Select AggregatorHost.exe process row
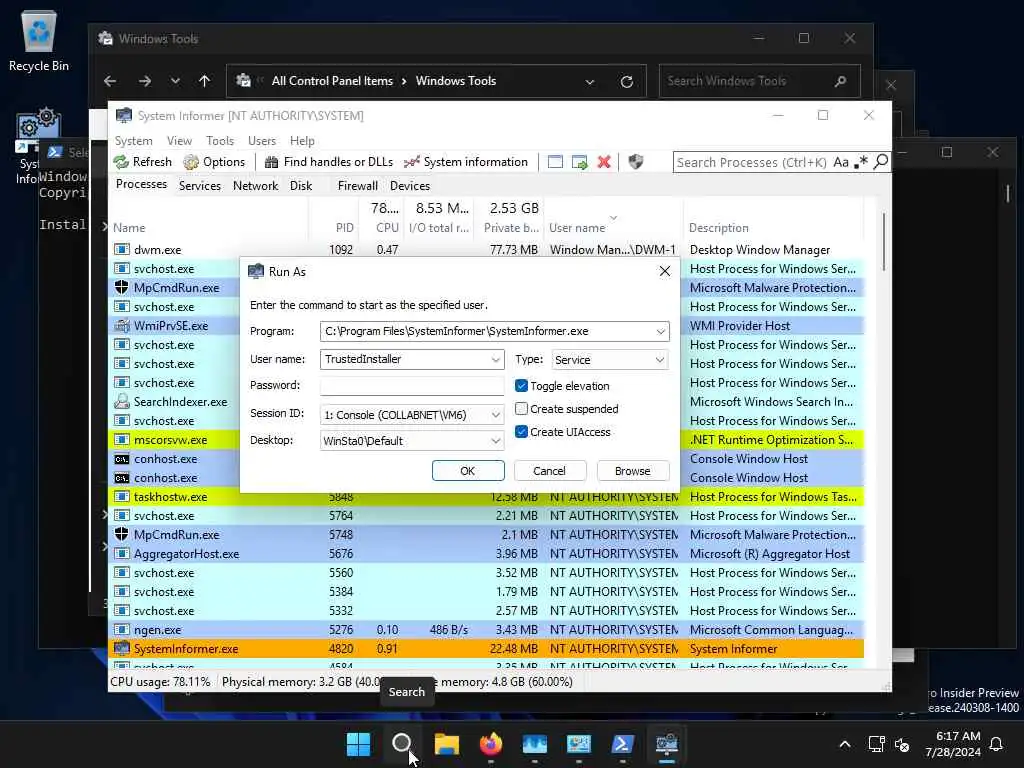This screenshot has width=1024, height=768. 486,554
